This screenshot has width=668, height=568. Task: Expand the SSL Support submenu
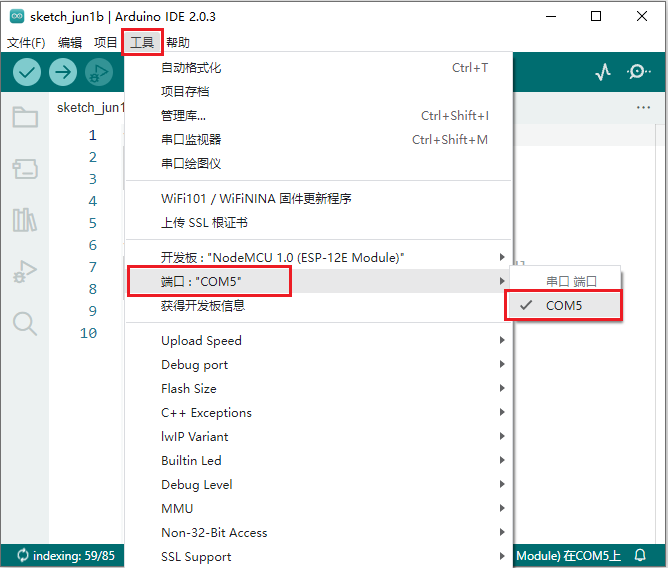click(x=319, y=556)
